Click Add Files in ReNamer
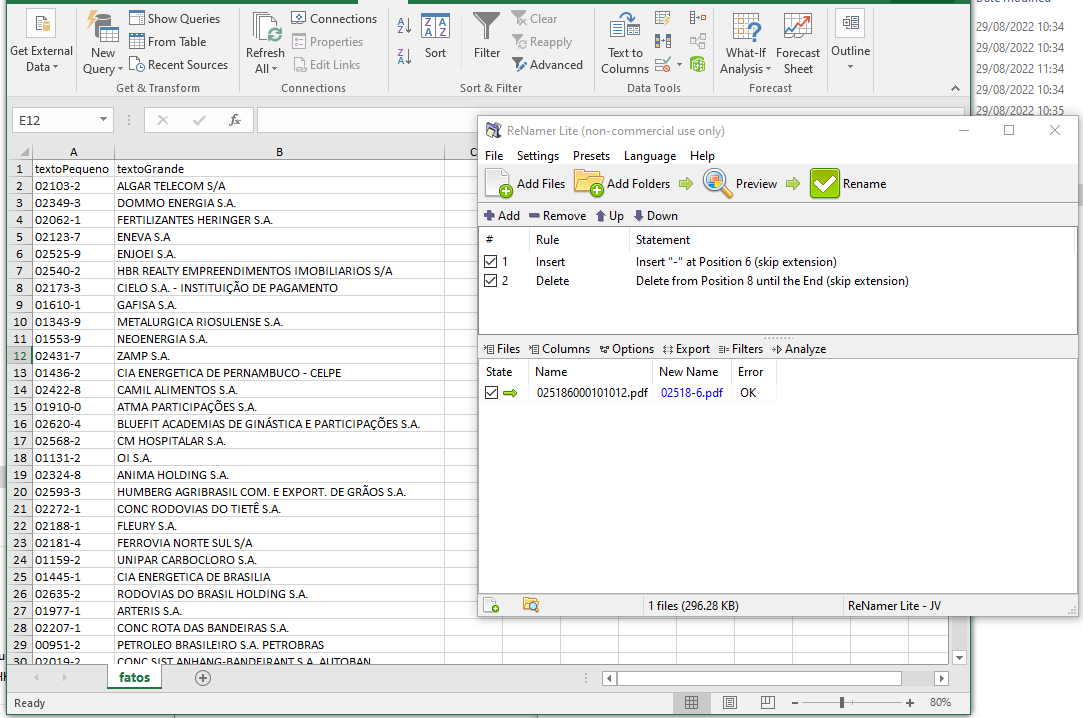 524,183
